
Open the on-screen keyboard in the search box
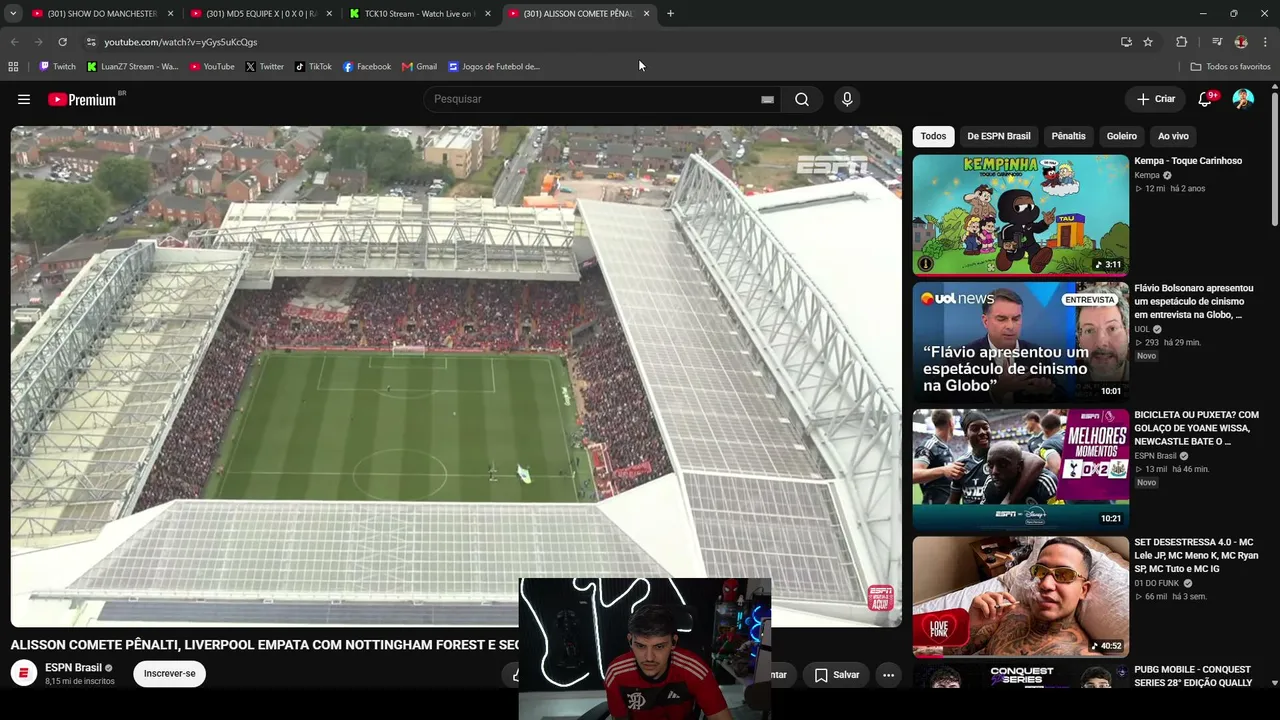(767, 99)
